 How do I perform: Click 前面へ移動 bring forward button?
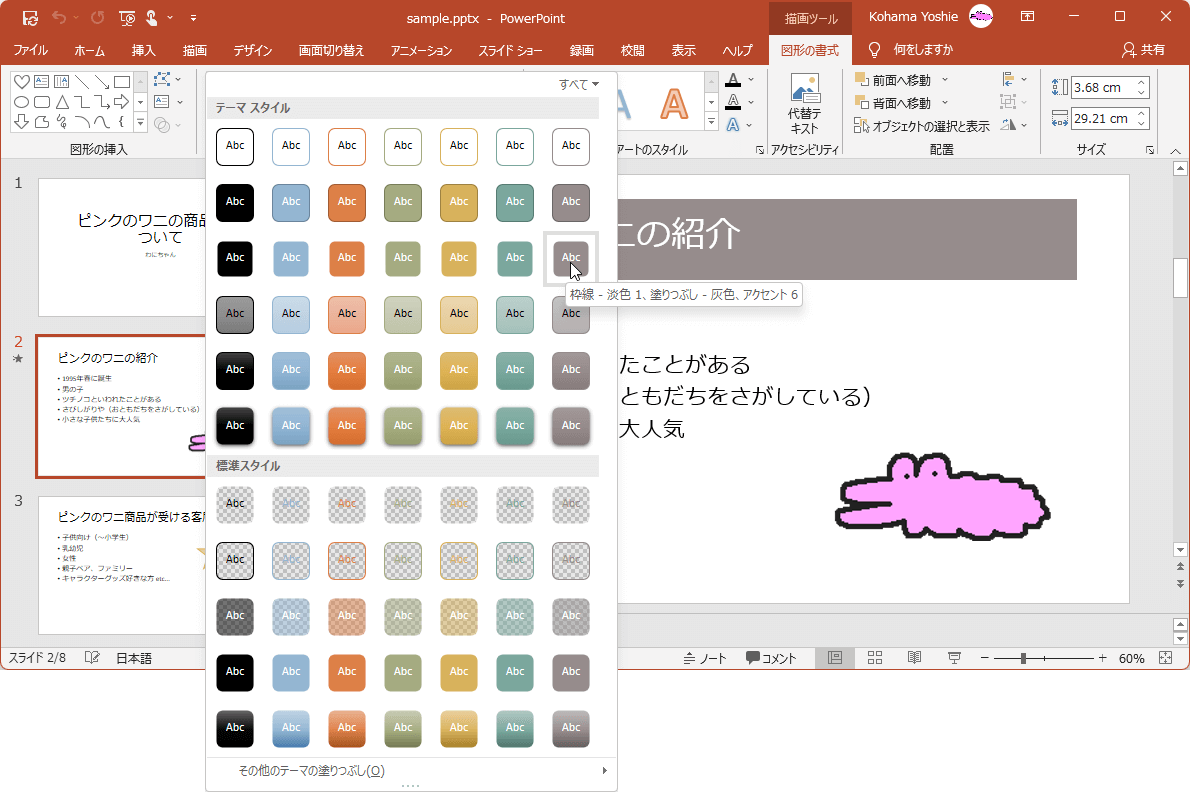click(x=893, y=80)
